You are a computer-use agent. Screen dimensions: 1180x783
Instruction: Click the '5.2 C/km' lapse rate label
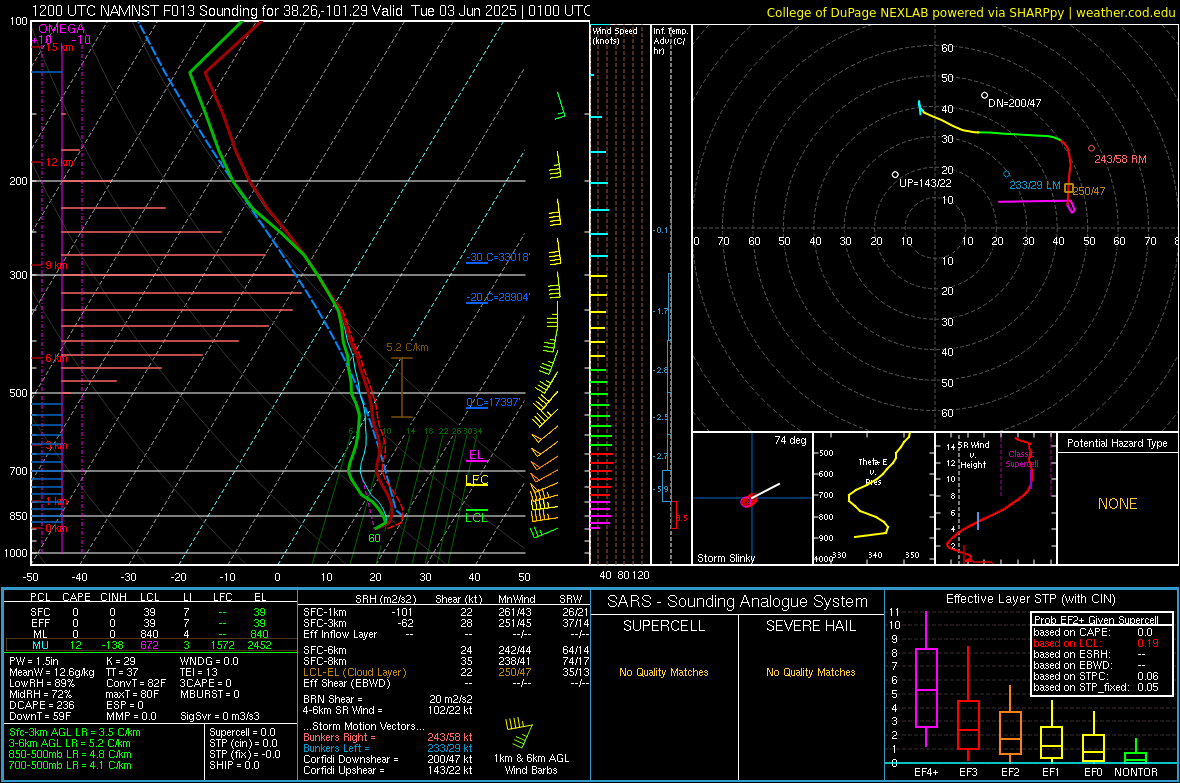pyautogui.click(x=407, y=347)
